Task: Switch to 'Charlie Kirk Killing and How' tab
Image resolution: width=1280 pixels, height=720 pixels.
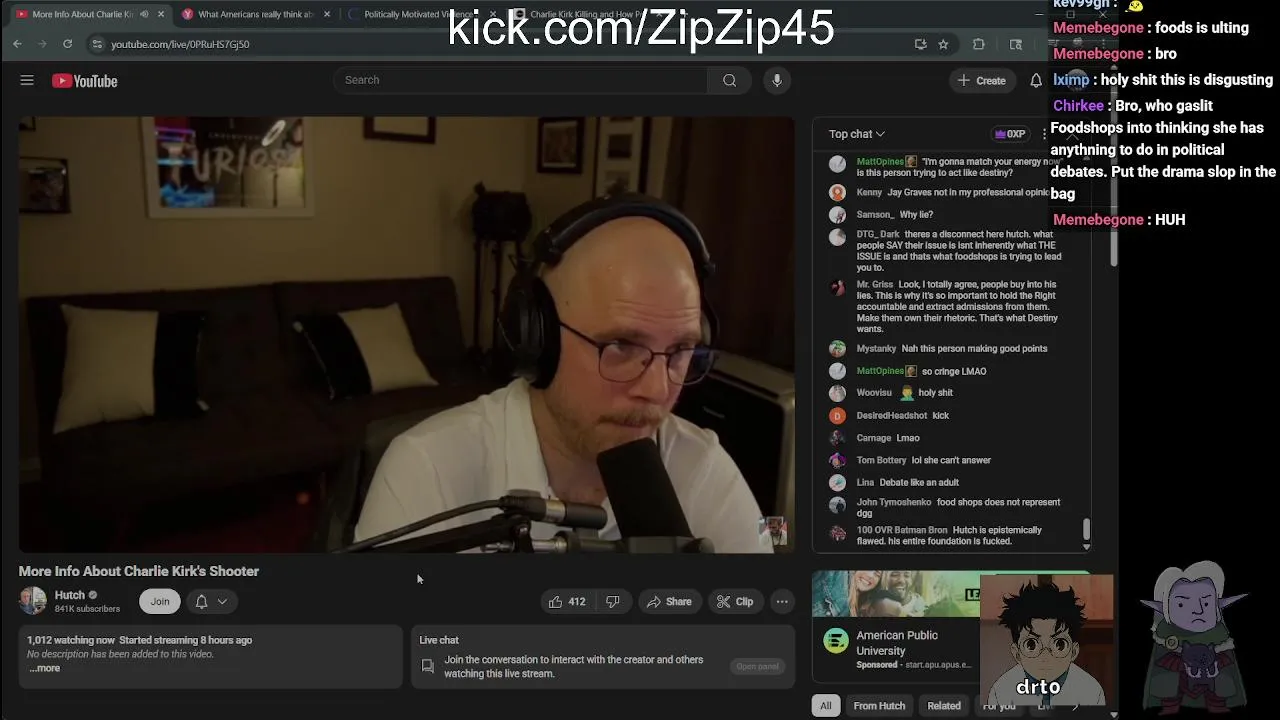Action: pos(588,14)
